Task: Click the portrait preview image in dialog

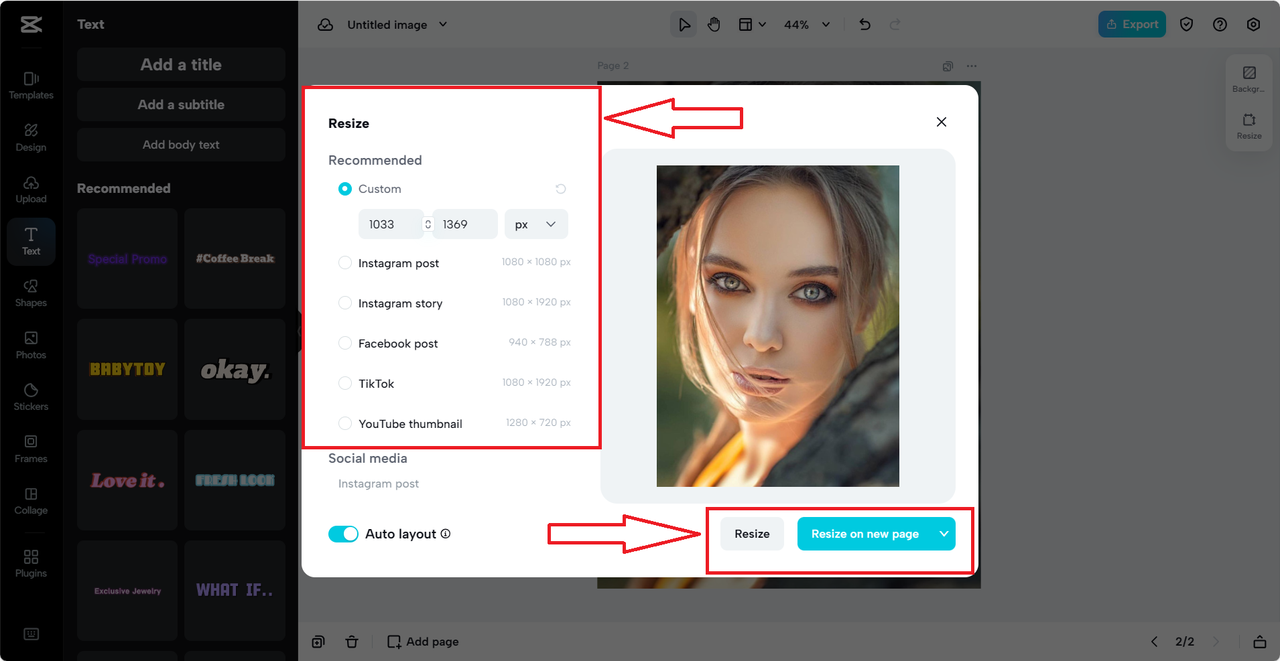Action: [778, 326]
